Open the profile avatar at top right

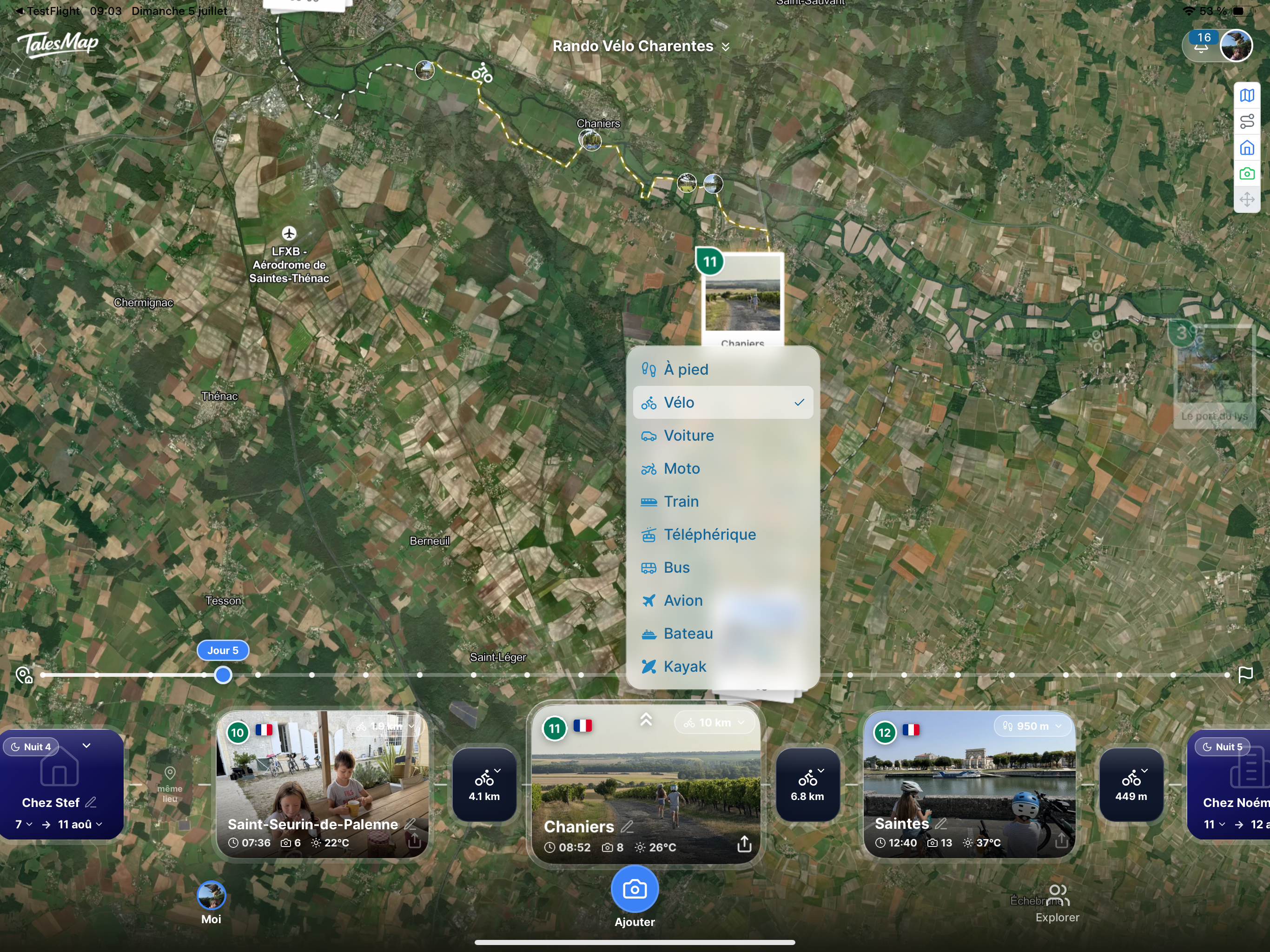point(1236,46)
